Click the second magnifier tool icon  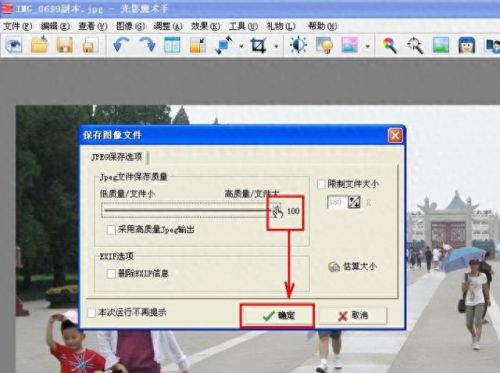click(x=415, y=45)
